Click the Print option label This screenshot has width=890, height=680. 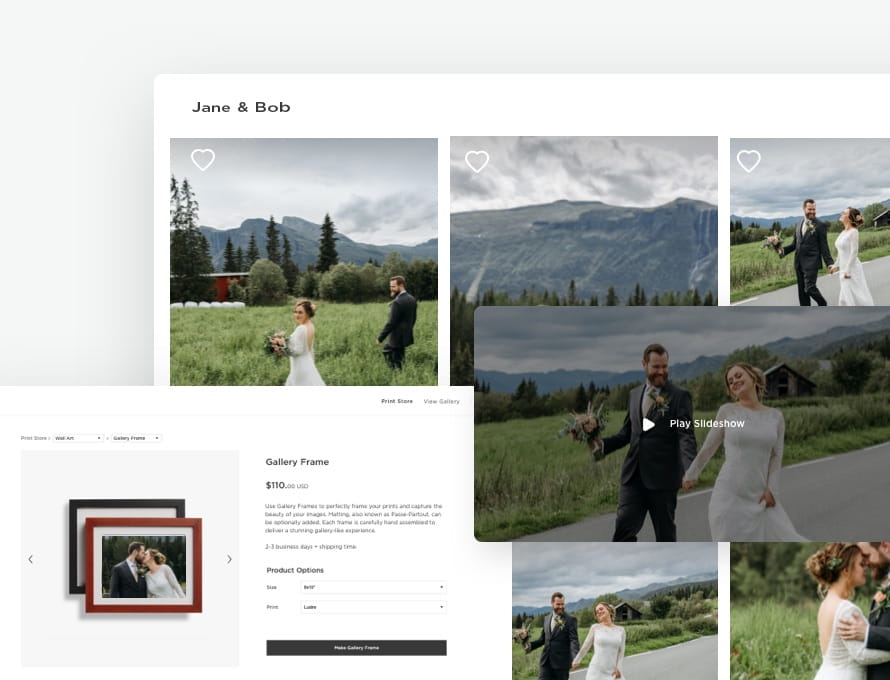[x=272, y=607]
